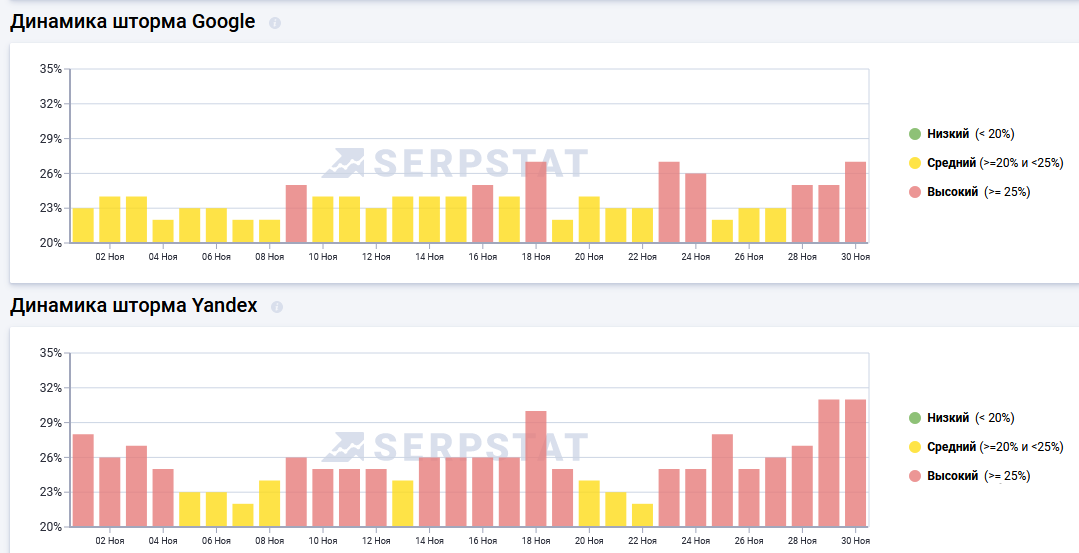Click green Низкий legend dot in Google chart
Screen dimensions: 1079x553
pyautogui.click(x=914, y=134)
